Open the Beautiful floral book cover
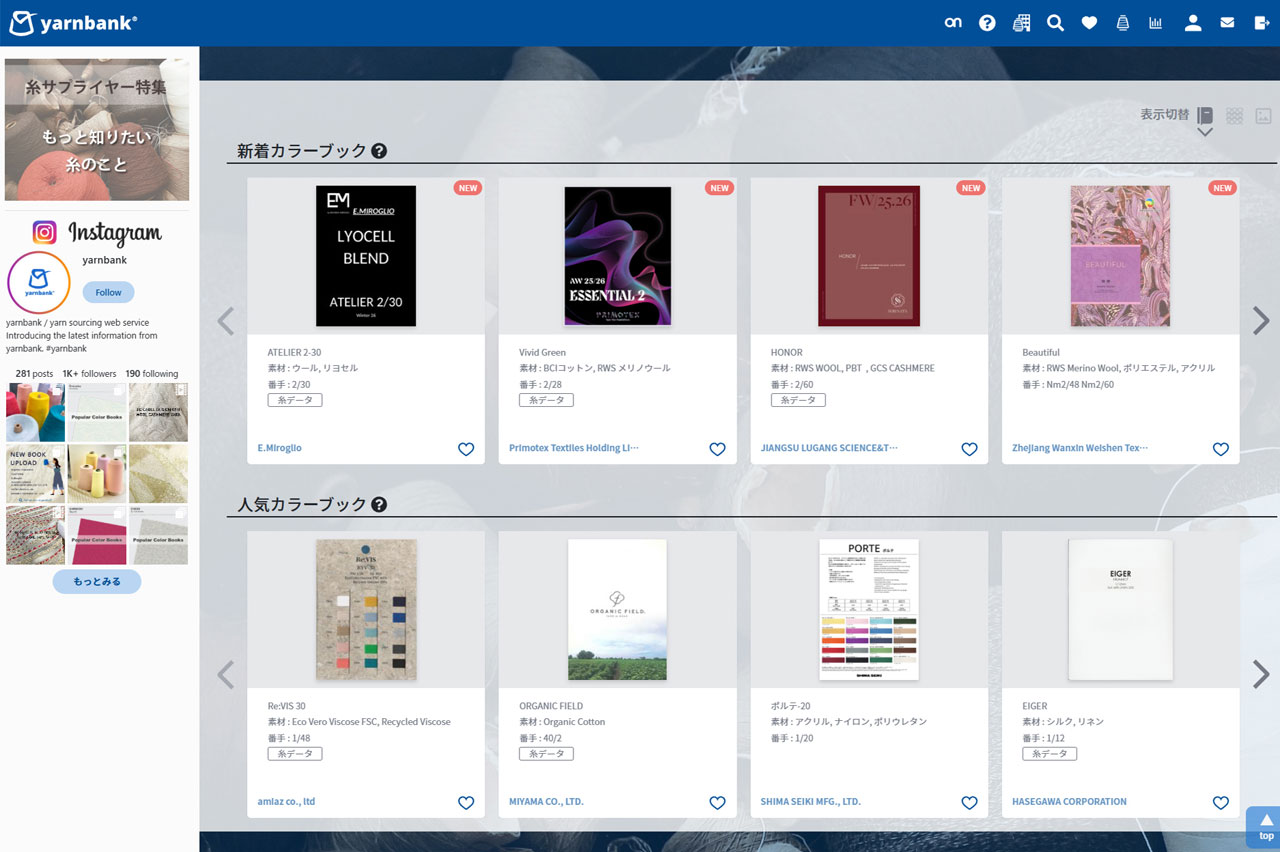The height and width of the screenshot is (852, 1280). [x=1120, y=256]
